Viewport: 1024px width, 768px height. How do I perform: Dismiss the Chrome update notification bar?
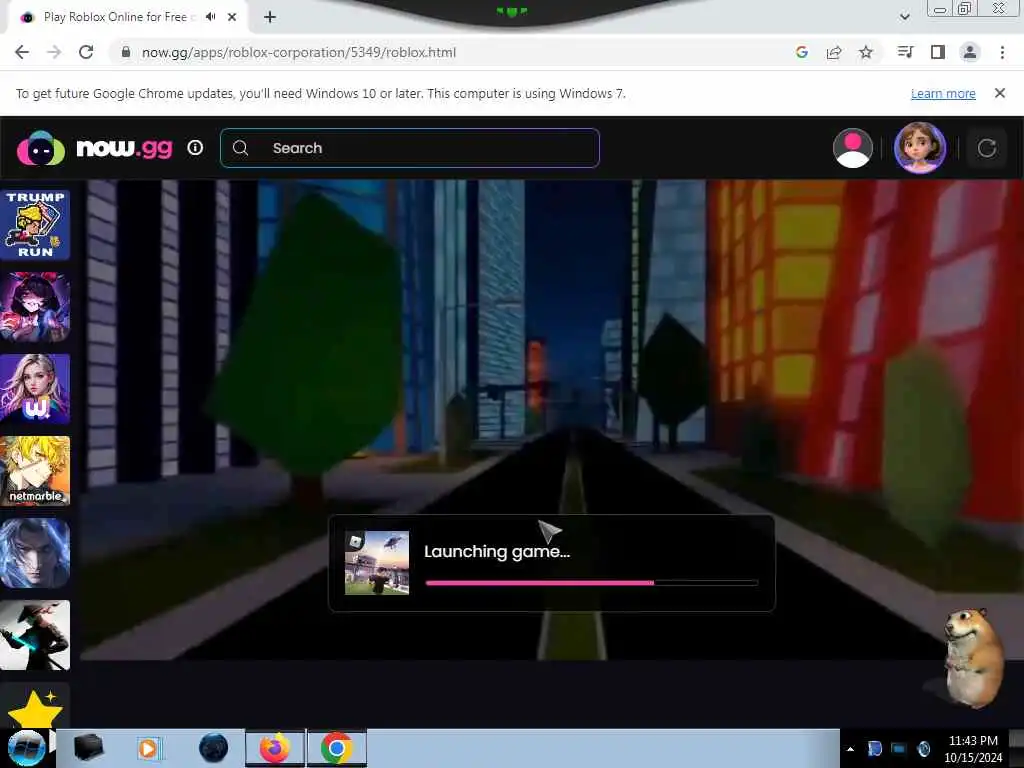[1000, 93]
